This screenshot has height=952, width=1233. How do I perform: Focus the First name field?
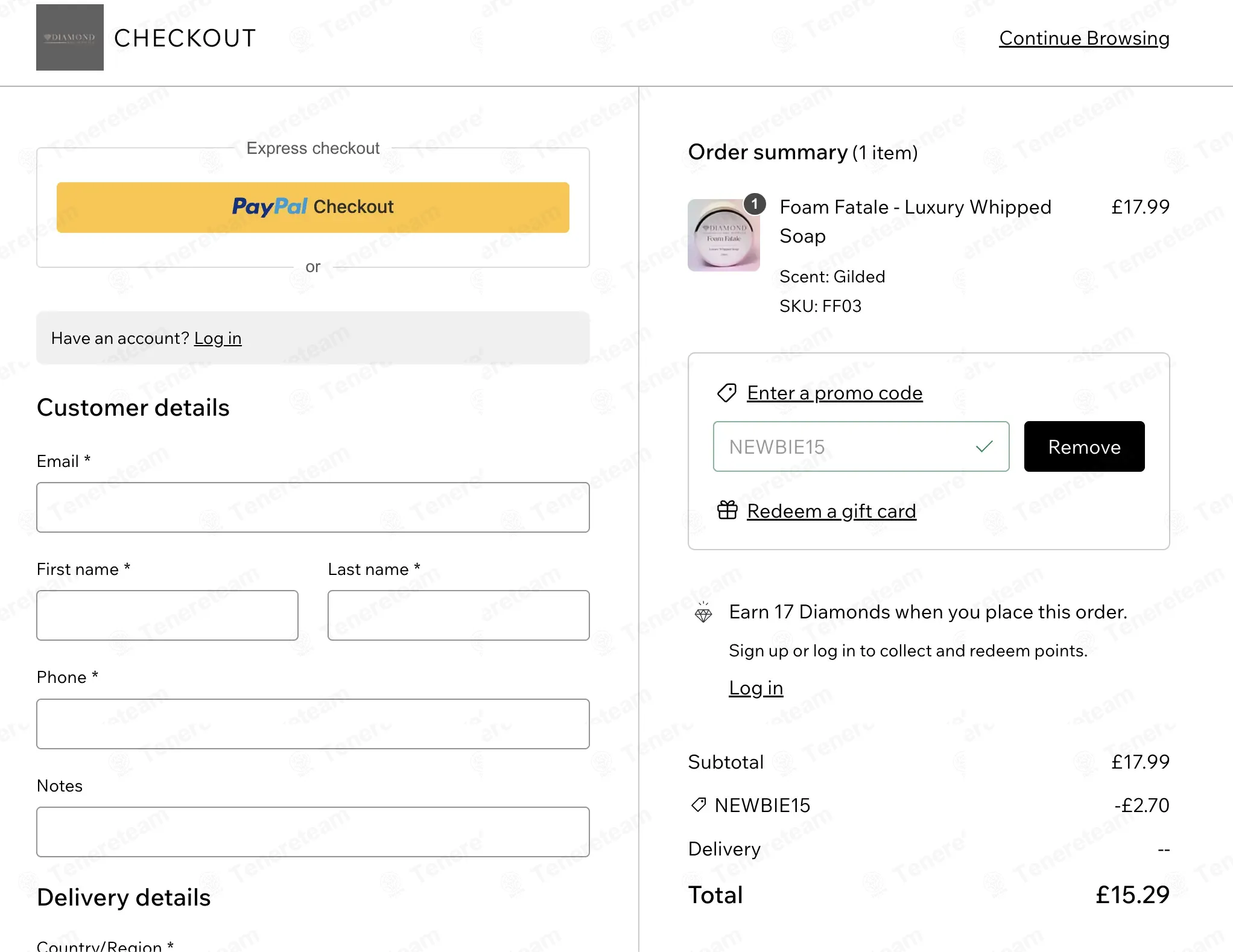coord(167,615)
